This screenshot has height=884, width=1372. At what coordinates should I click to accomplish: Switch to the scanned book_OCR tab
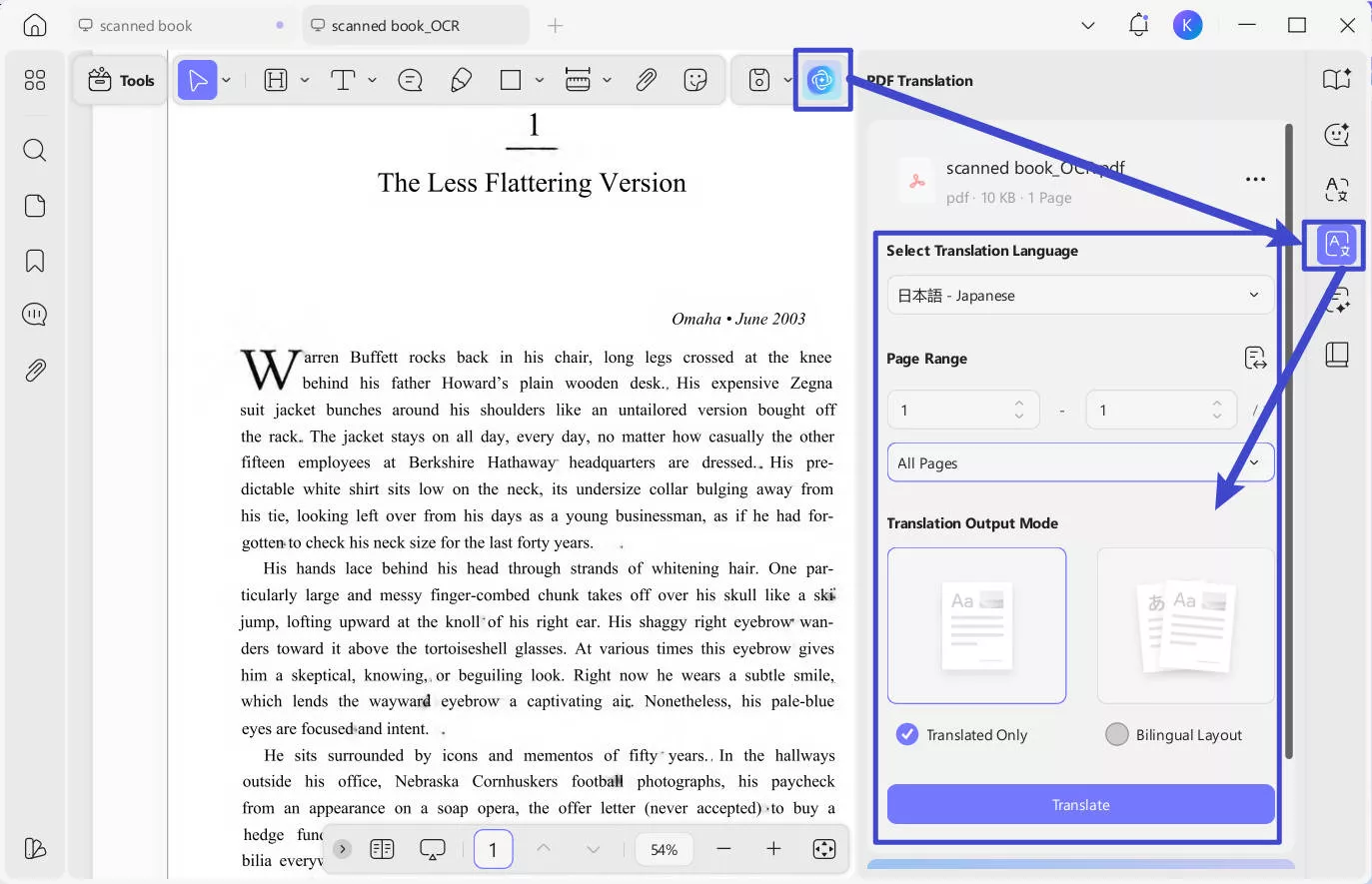415,25
